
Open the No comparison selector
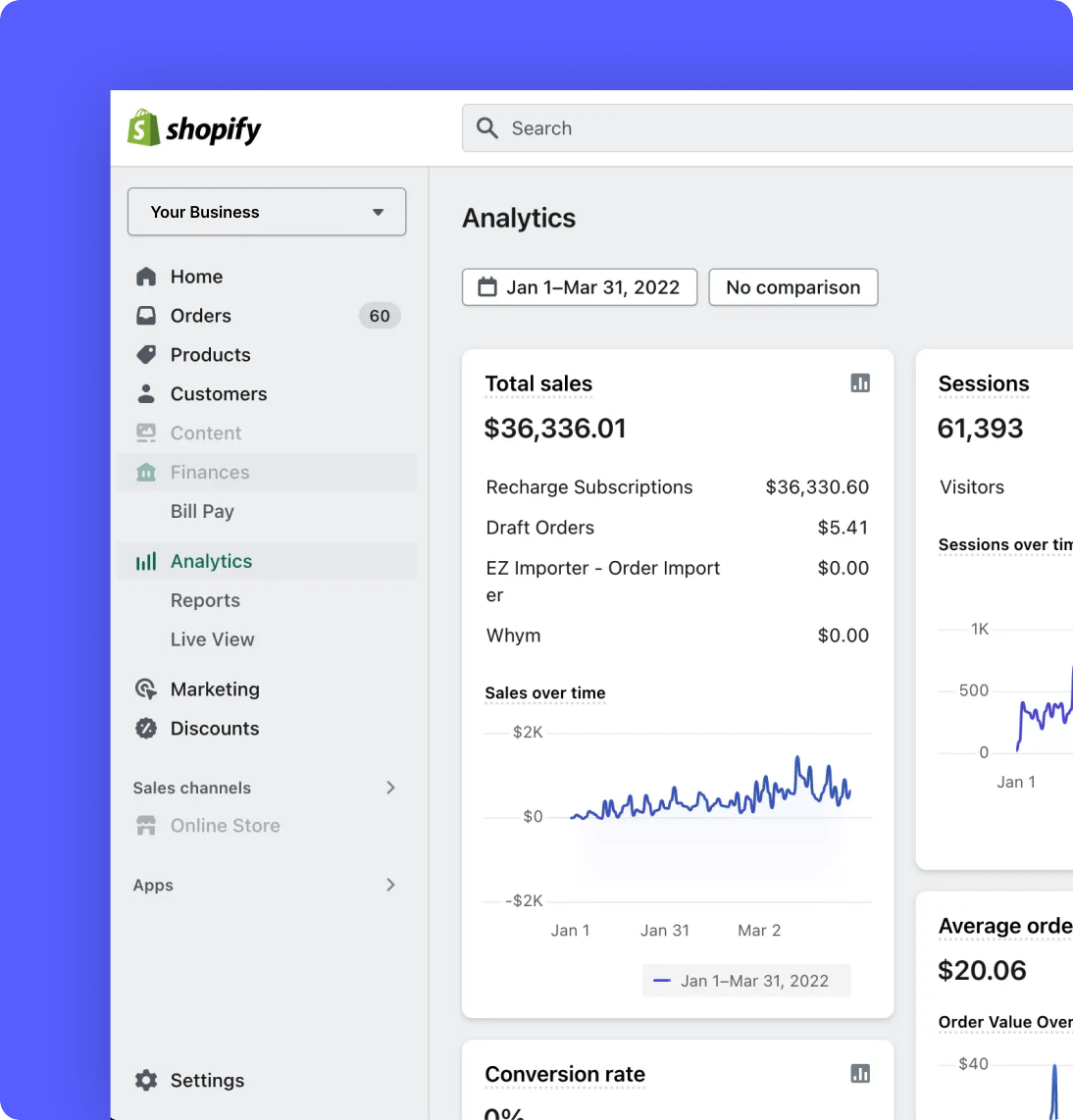point(792,287)
